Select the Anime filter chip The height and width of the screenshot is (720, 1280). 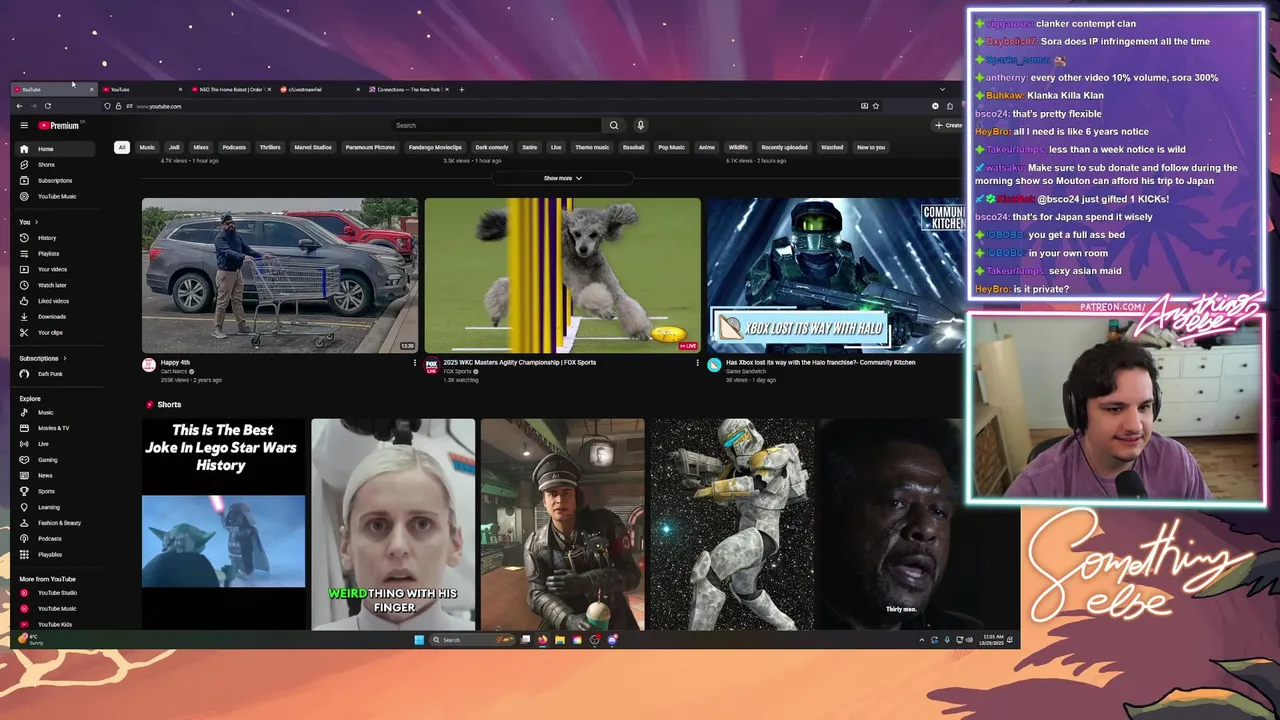tap(707, 147)
